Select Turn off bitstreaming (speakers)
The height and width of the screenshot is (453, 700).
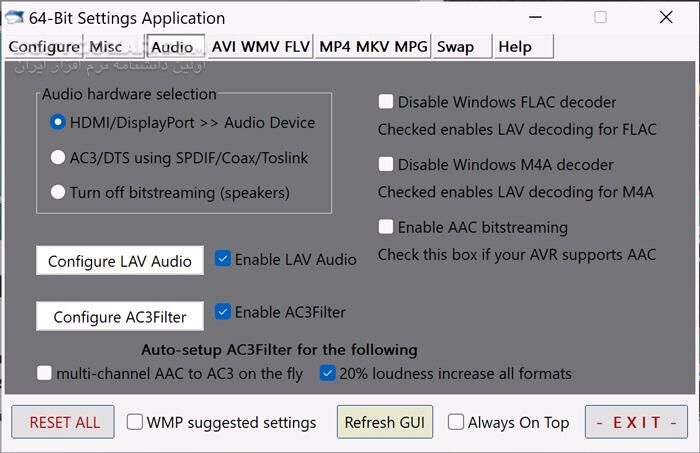59,192
